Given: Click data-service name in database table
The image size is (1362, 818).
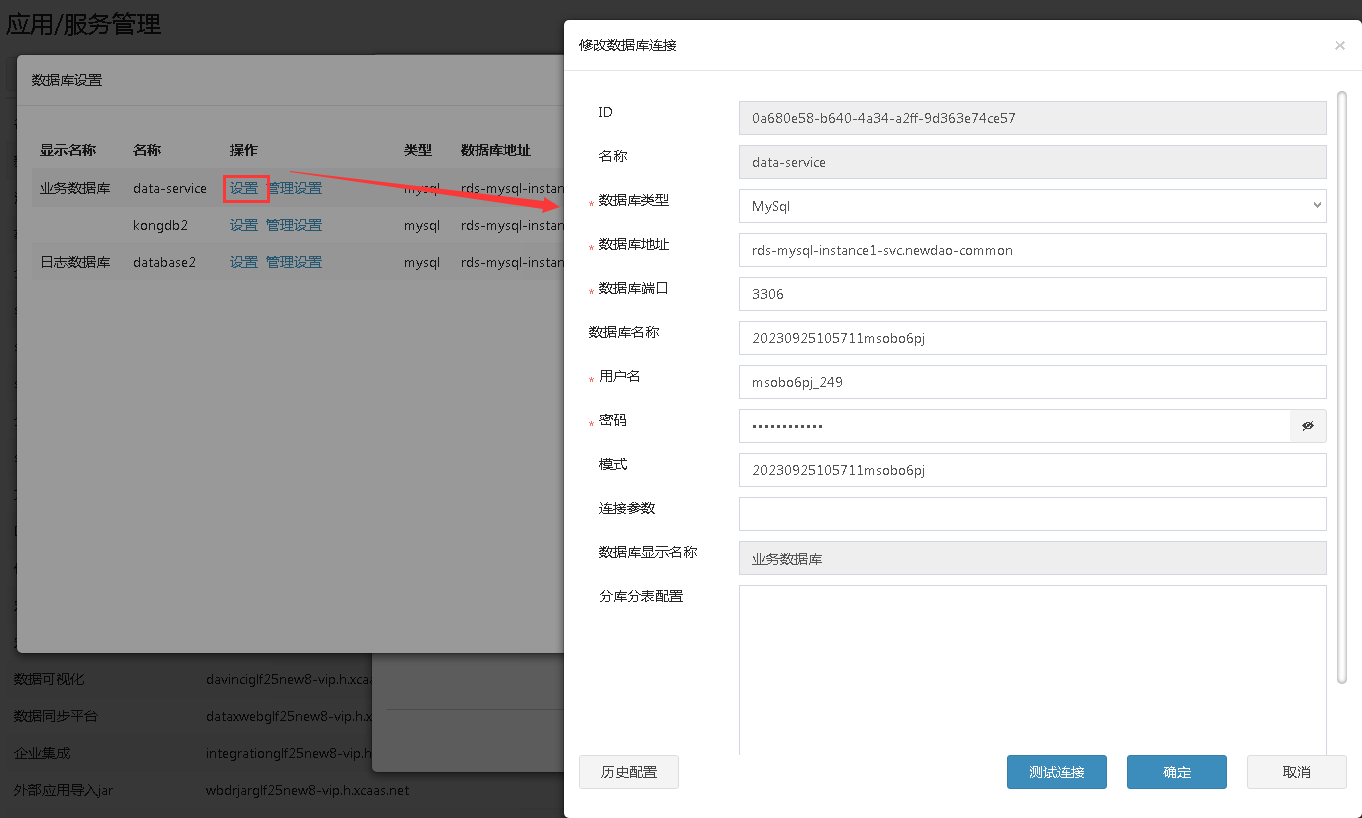Looking at the screenshot, I should (170, 188).
